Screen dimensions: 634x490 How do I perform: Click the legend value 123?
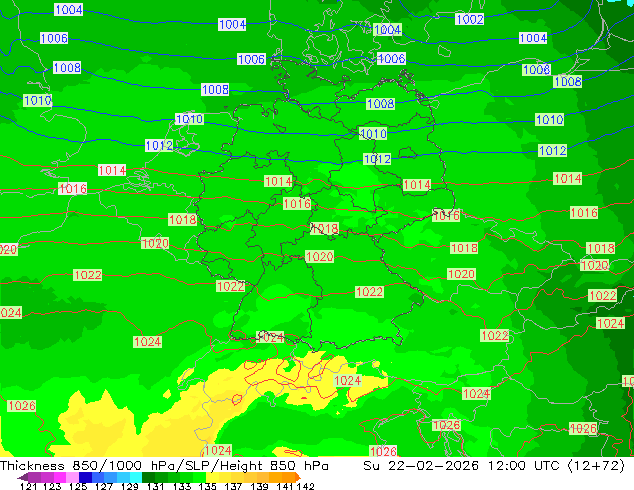(x=52, y=486)
